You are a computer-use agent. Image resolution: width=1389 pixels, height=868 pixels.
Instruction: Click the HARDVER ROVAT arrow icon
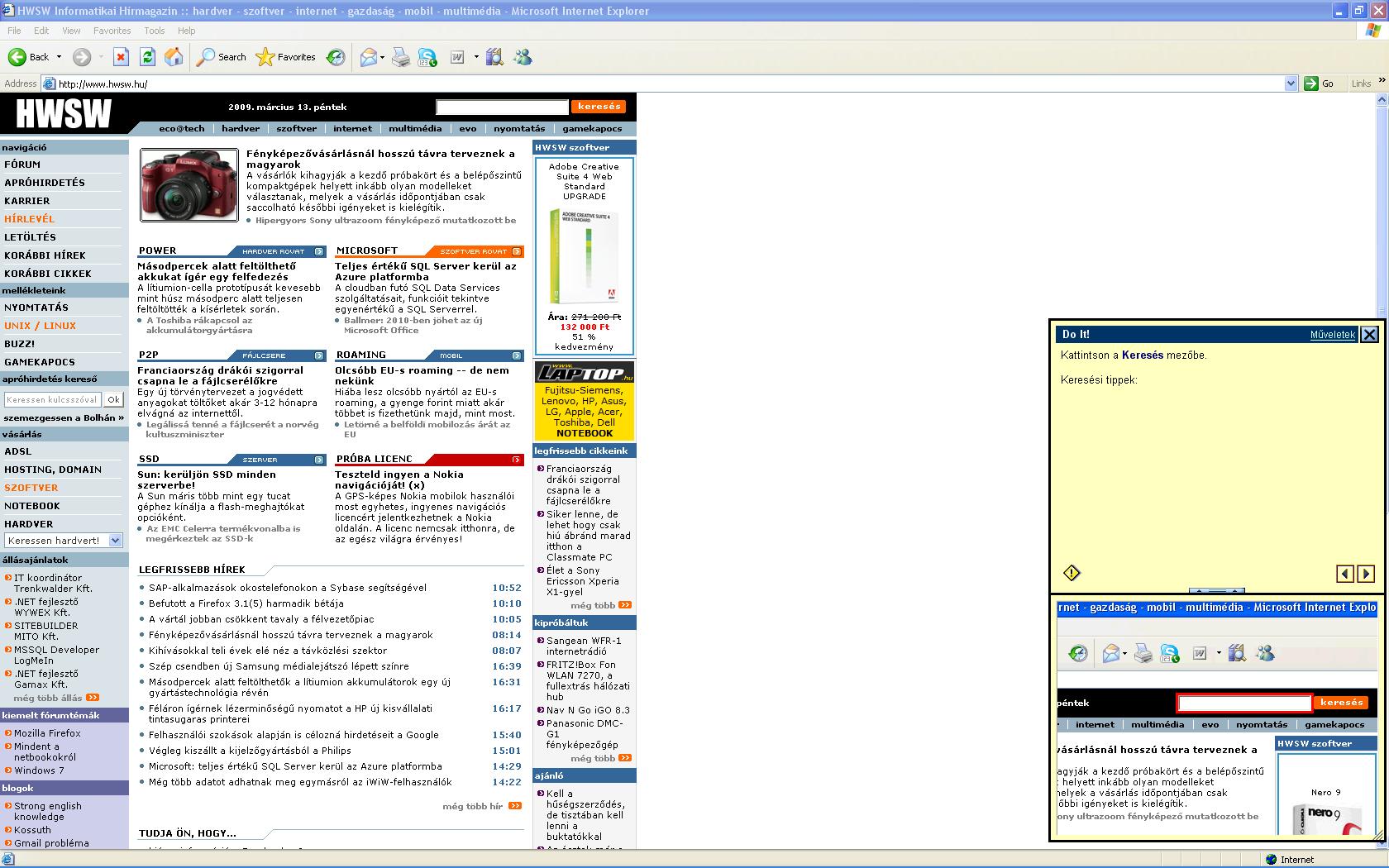tap(319, 251)
